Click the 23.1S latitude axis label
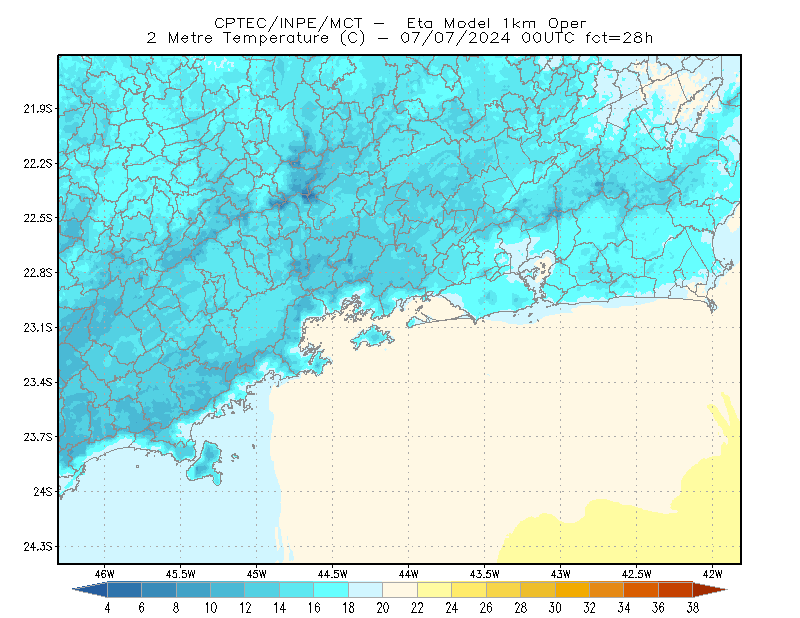This screenshot has width=800, height=618. coord(38,327)
